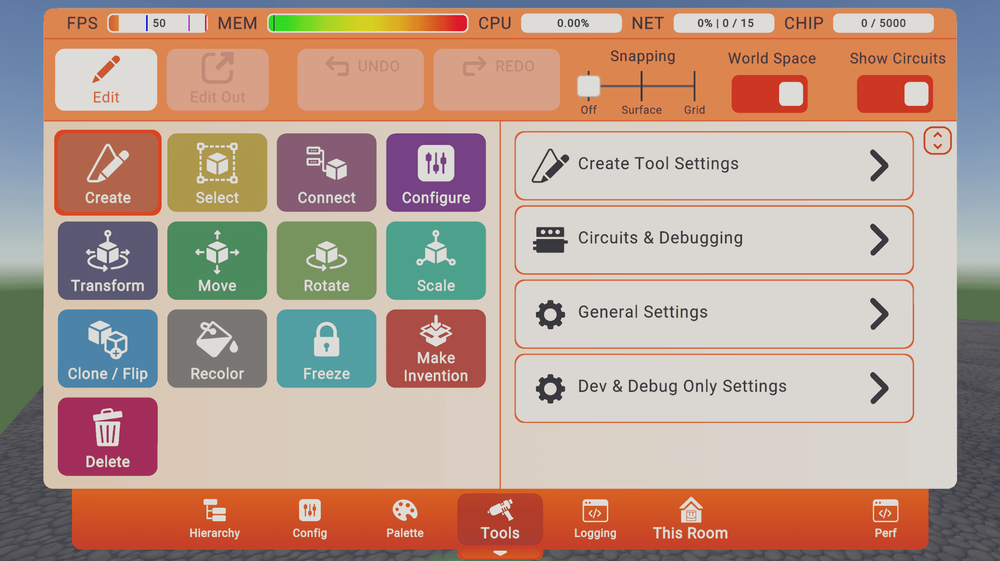Viewport: 1000px width, 561px height.
Task: Select the Freeze lock tool
Action: (x=326, y=349)
